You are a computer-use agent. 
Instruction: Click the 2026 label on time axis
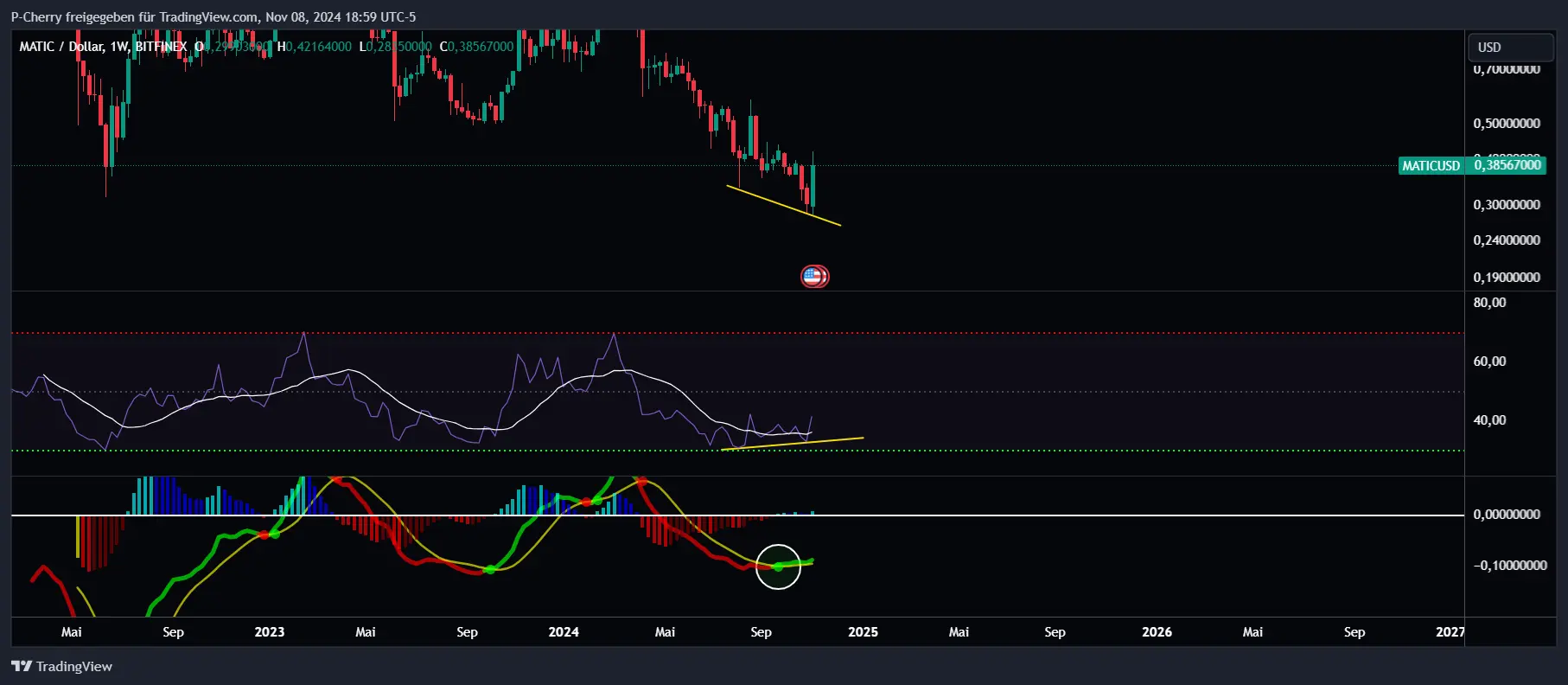click(1157, 632)
